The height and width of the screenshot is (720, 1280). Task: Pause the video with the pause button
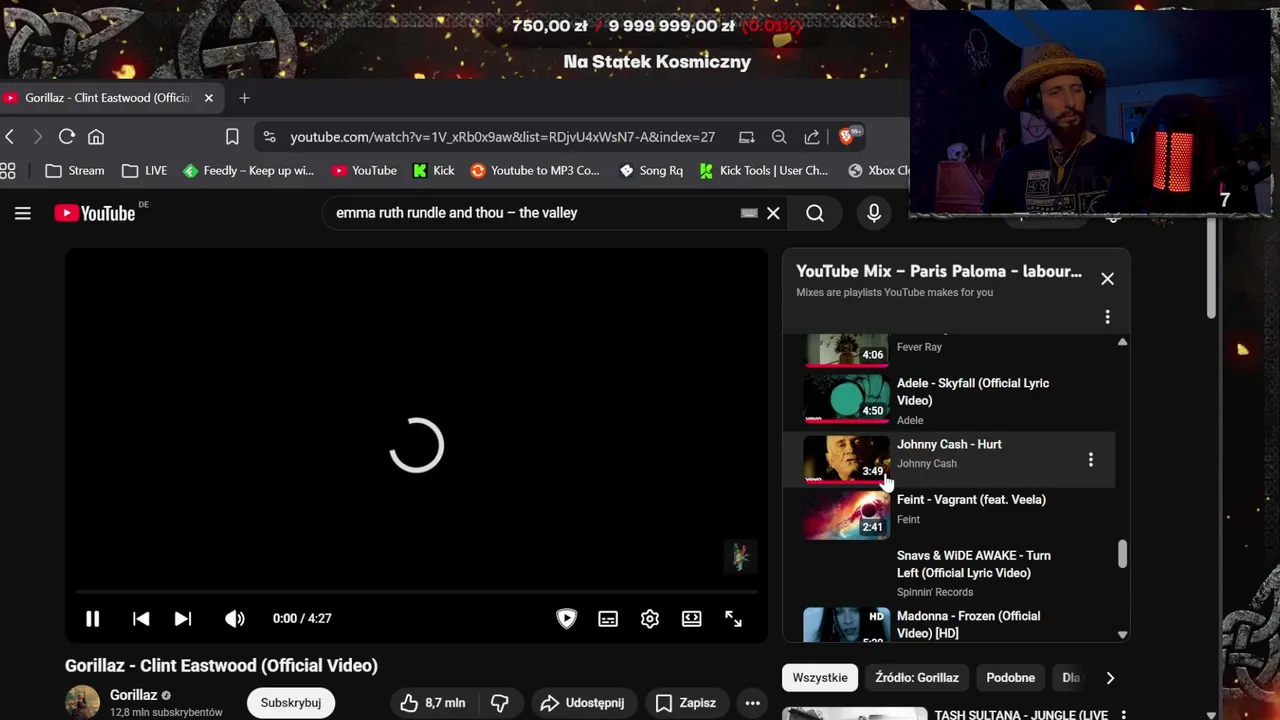[92, 619]
